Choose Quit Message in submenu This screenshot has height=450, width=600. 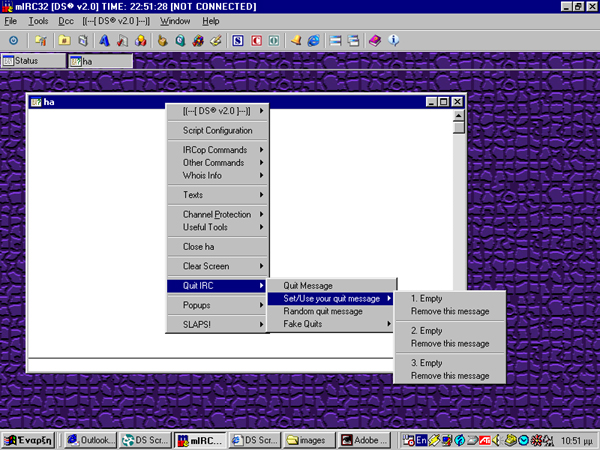(331, 285)
